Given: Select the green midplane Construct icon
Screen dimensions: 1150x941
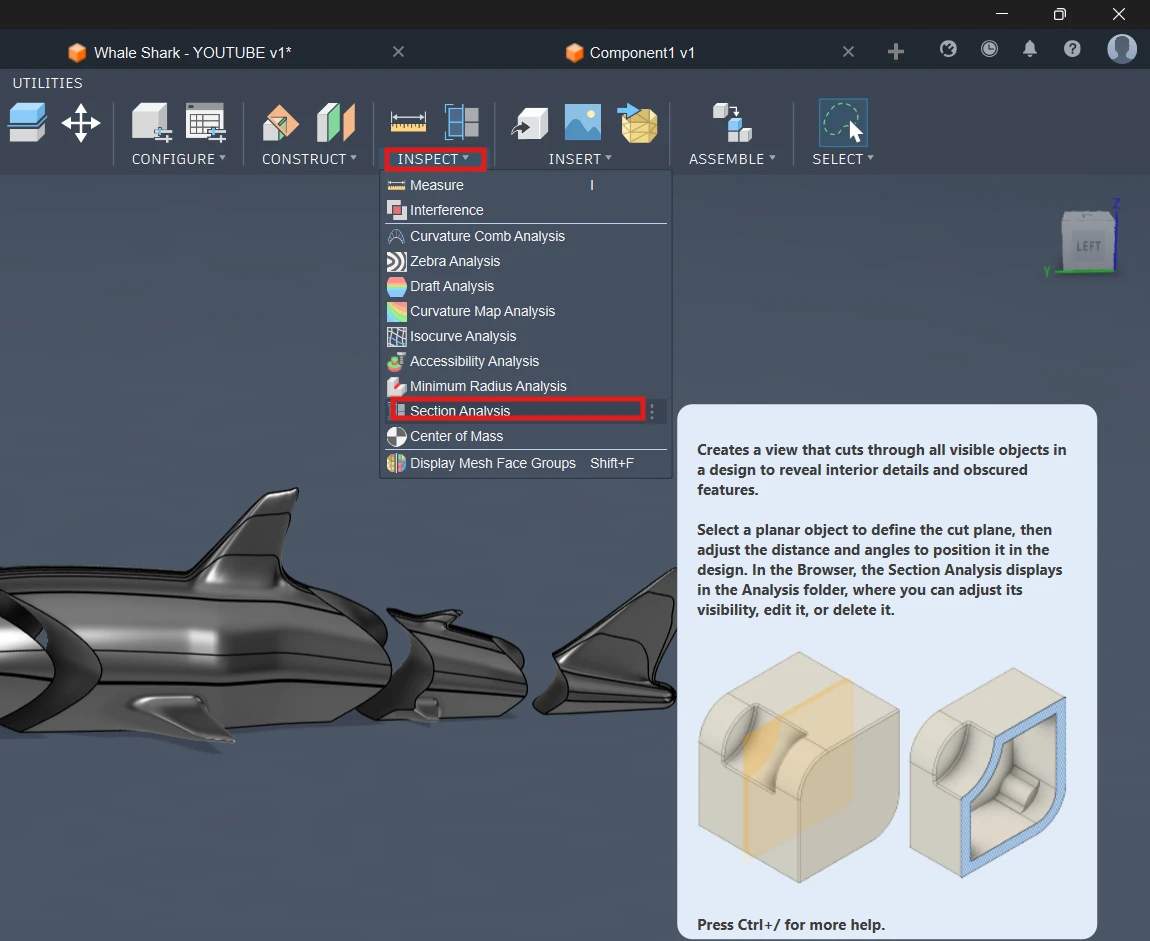Looking at the screenshot, I should (x=336, y=122).
